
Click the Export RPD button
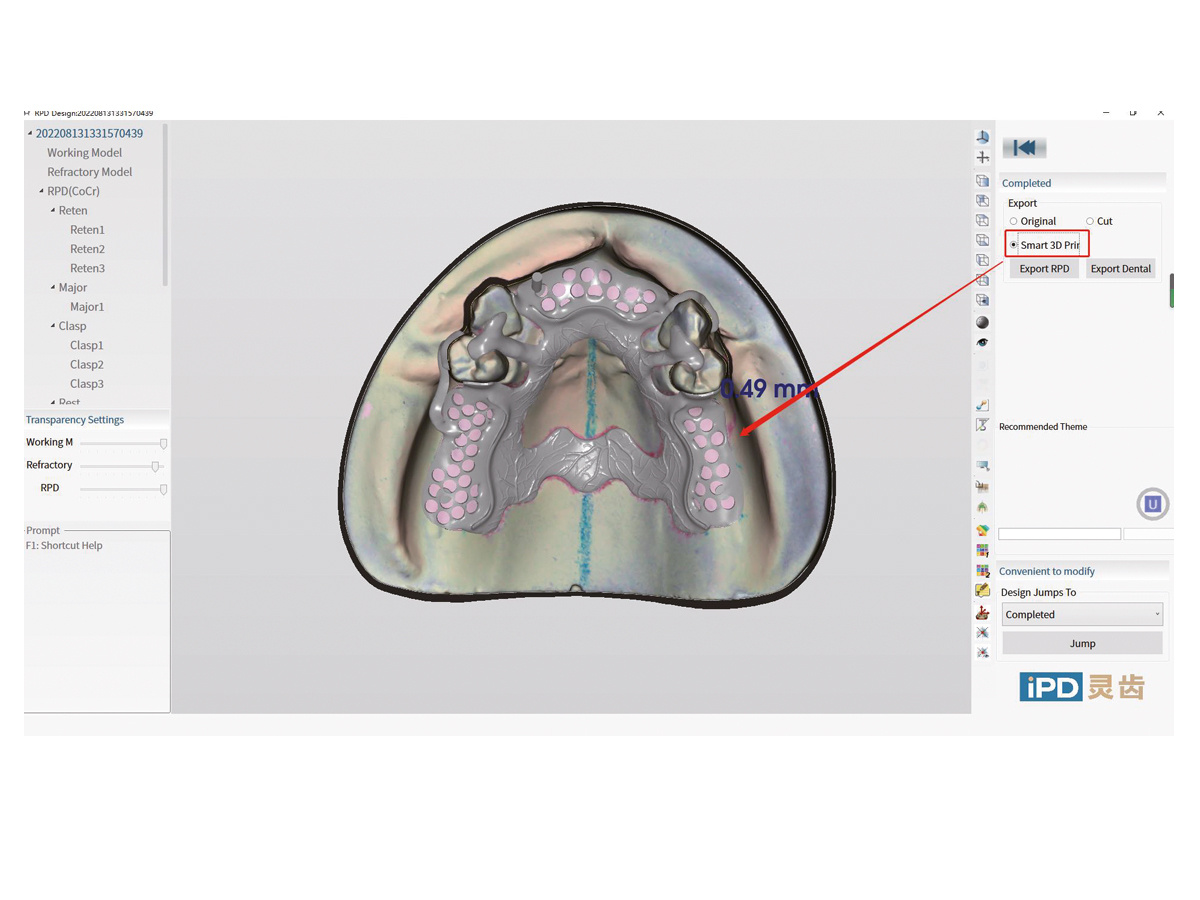coord(1044,269)
